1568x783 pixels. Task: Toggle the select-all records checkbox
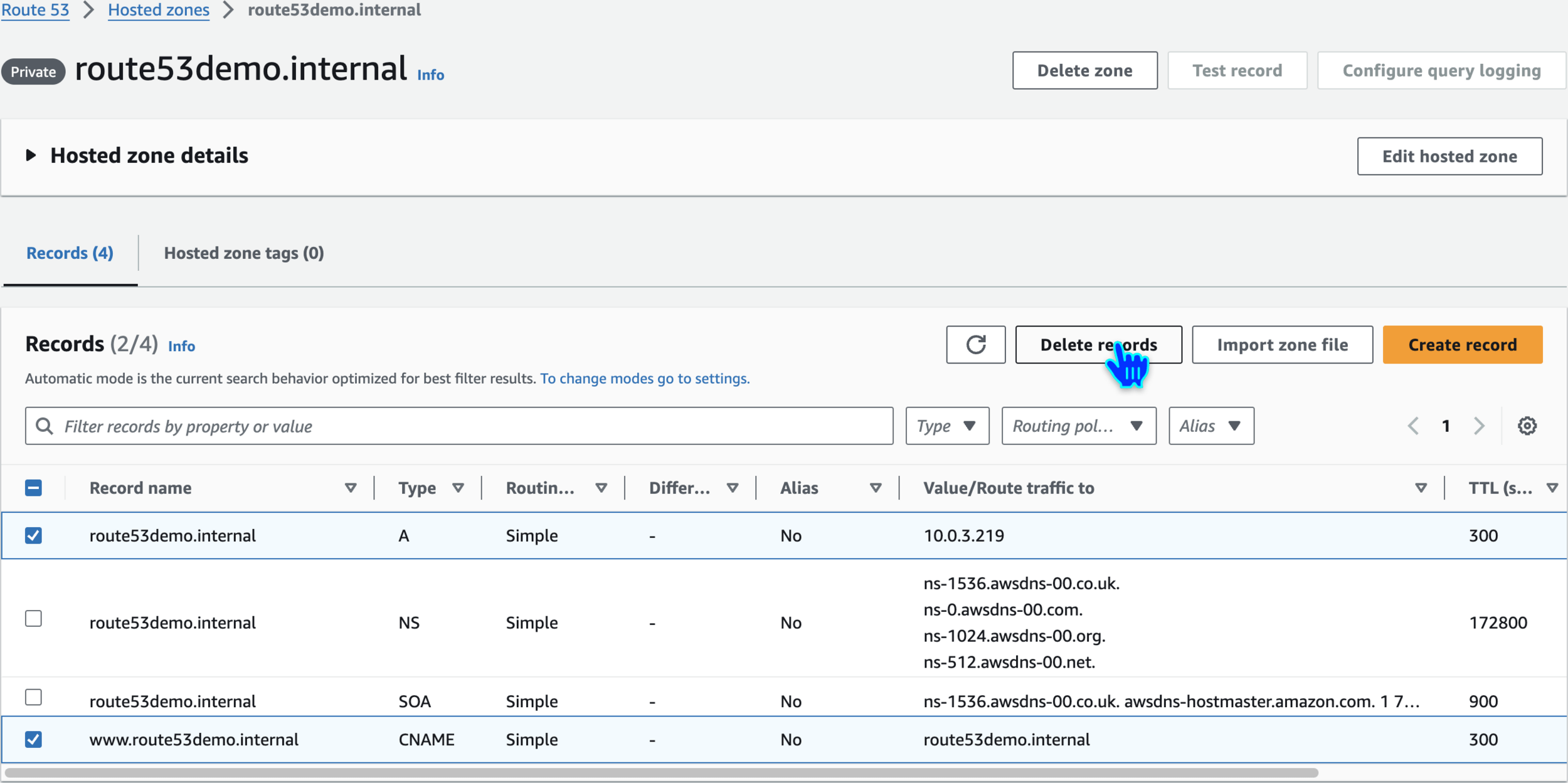(x=34, y=488)
